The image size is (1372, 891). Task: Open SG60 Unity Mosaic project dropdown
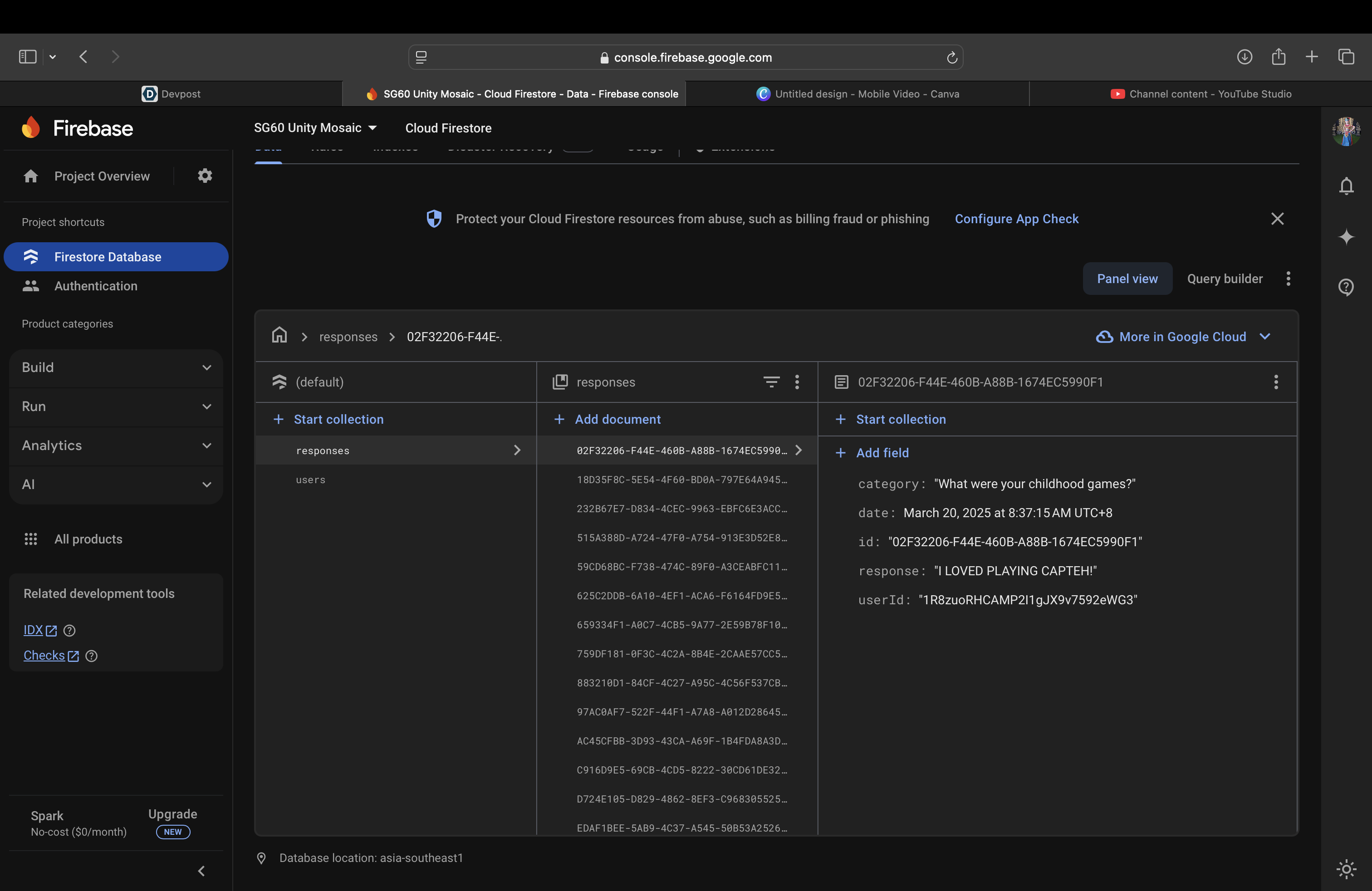point(315,128)
